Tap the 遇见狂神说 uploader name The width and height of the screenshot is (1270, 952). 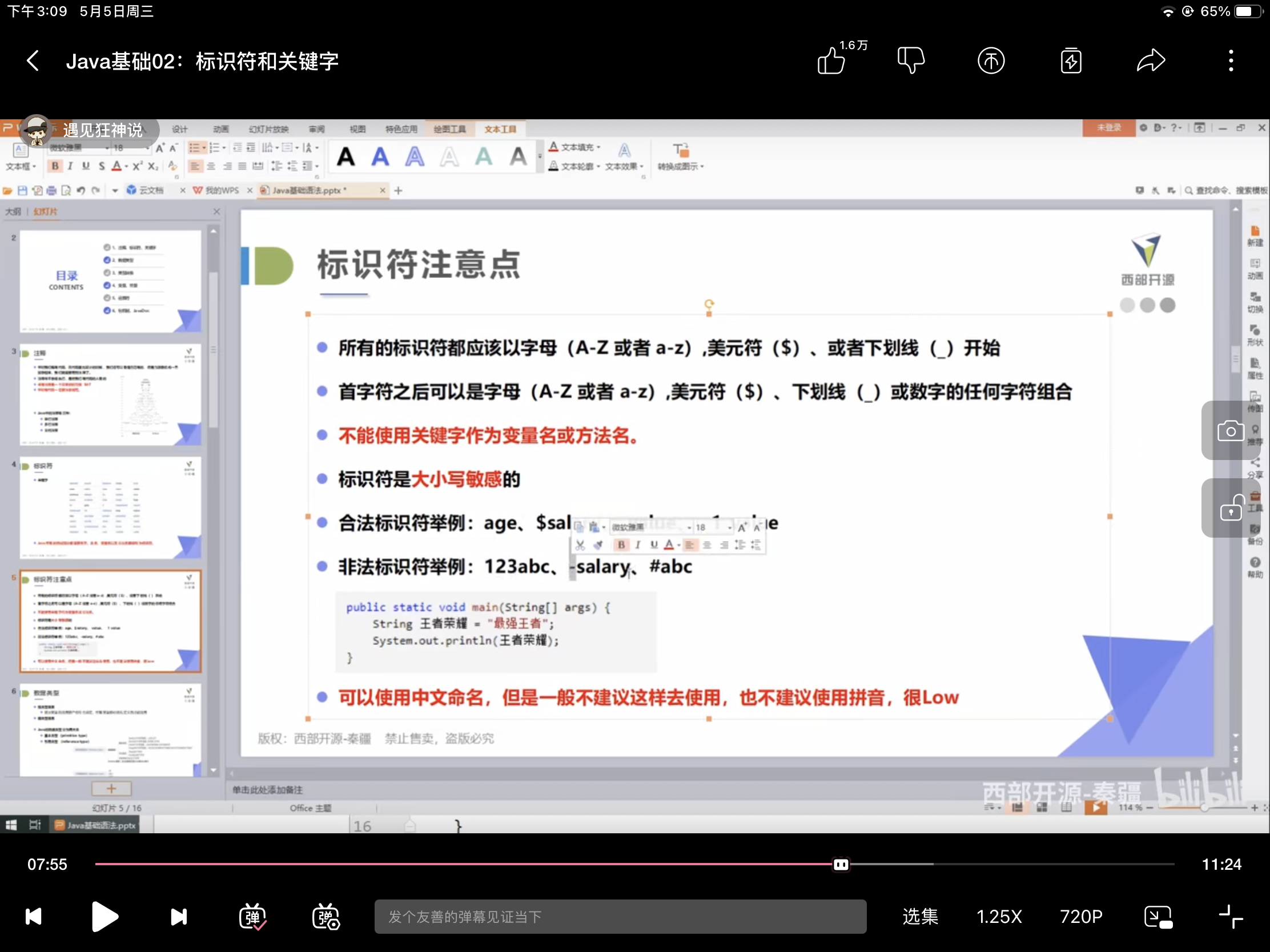click(x=102, y=130)
